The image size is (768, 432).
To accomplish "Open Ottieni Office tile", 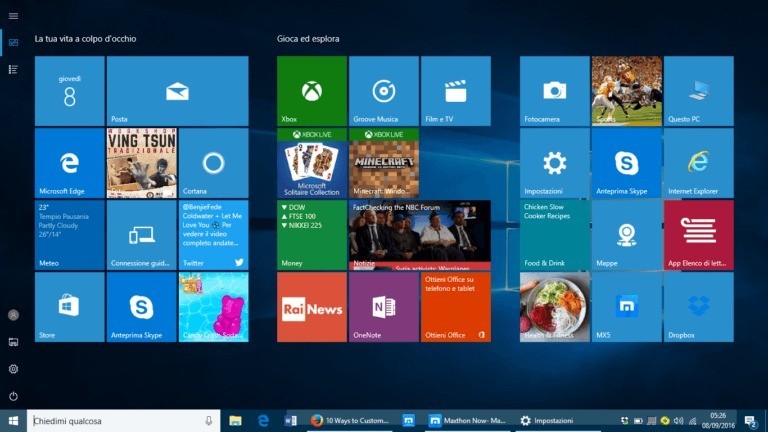I will [x=456, y=307].
